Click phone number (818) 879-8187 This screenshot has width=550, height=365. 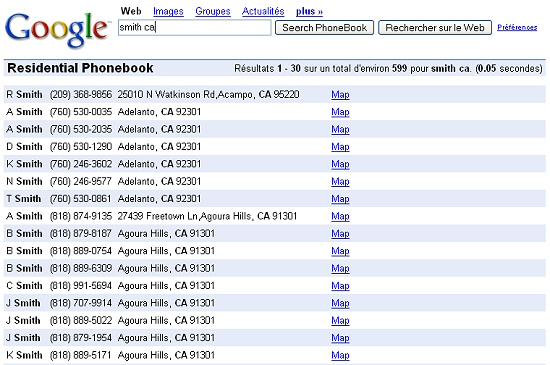pyautogui.click(x=81, y=234)
